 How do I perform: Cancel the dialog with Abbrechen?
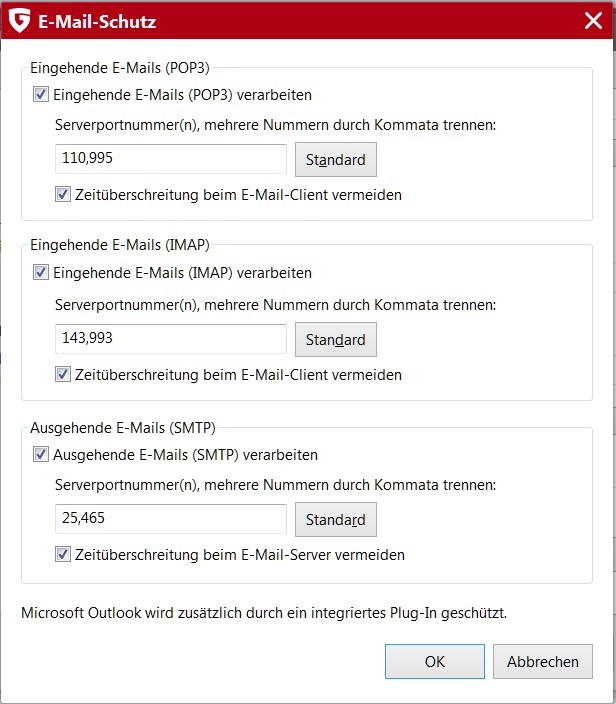point(543,661)
